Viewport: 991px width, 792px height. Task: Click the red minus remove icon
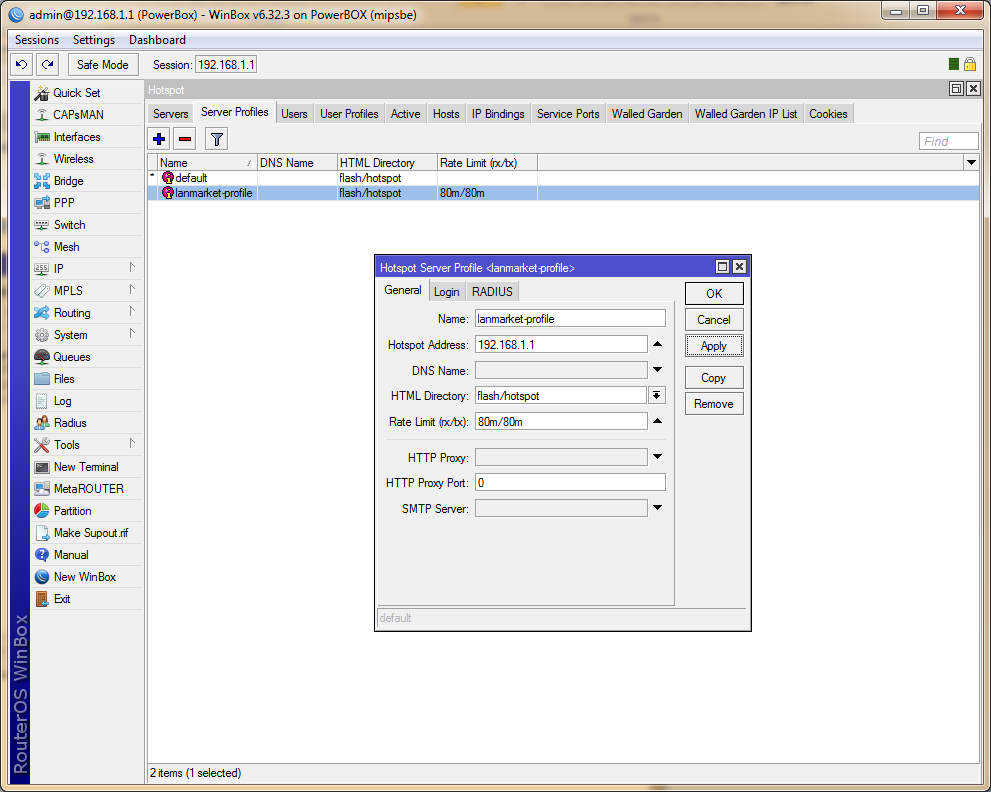[185, 139]
